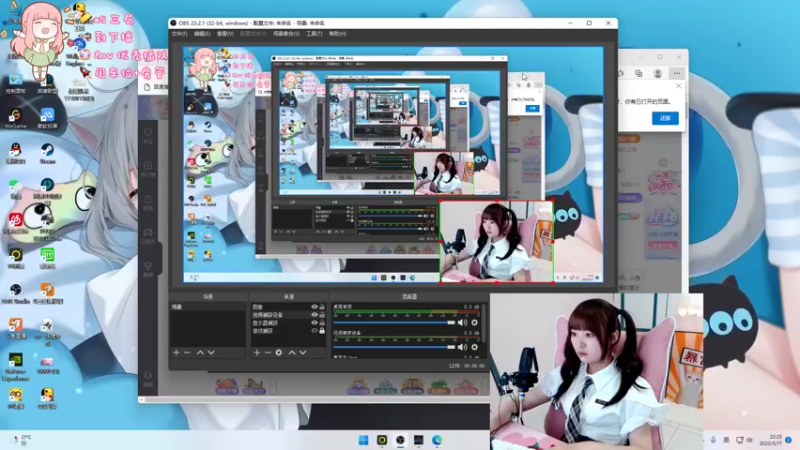Click the OBS icon on the taskbar
This screenshot has width=800, height=450.
pos(401,440)
